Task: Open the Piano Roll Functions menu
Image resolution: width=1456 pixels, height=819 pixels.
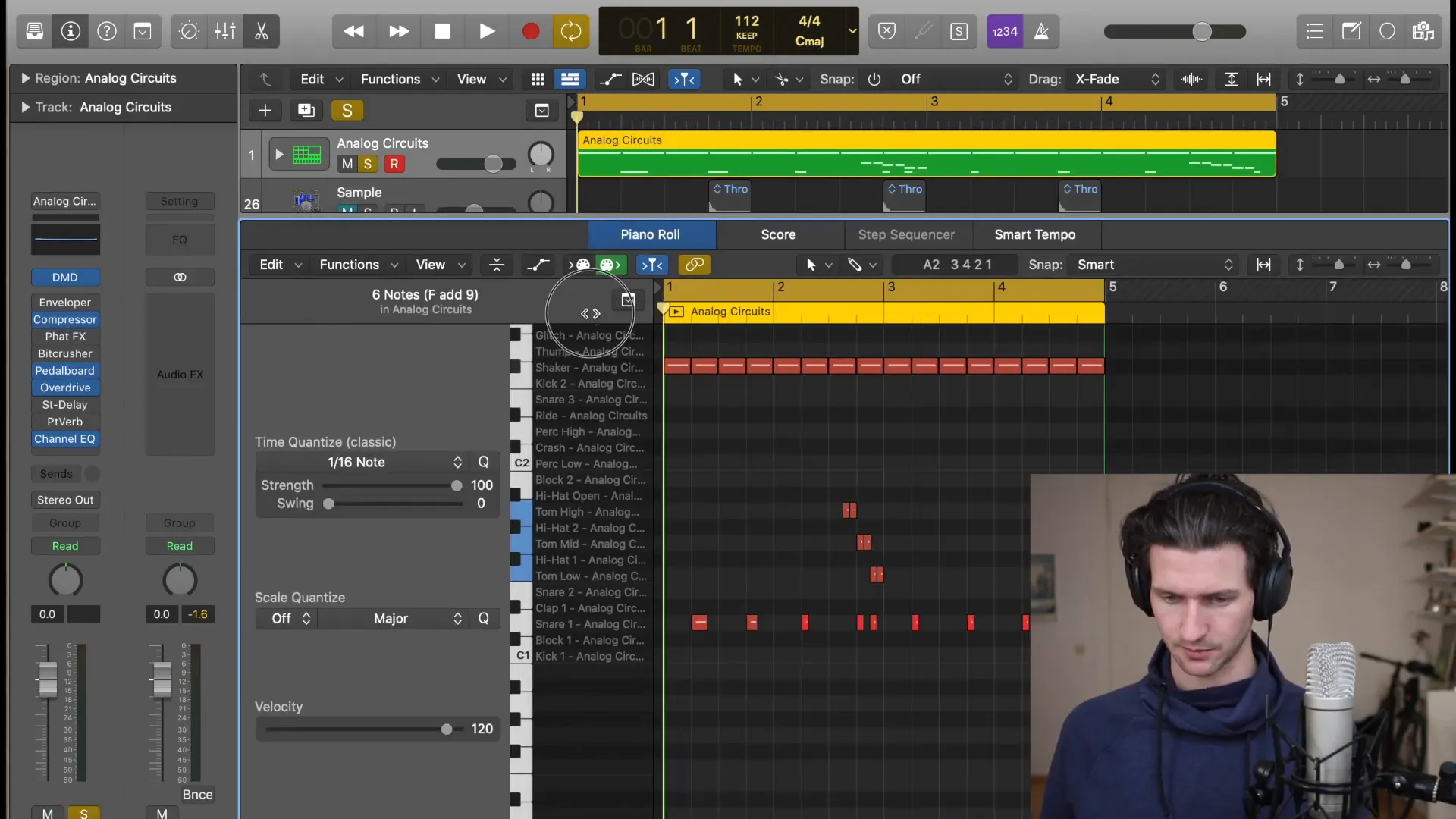Action: point(359,264)
